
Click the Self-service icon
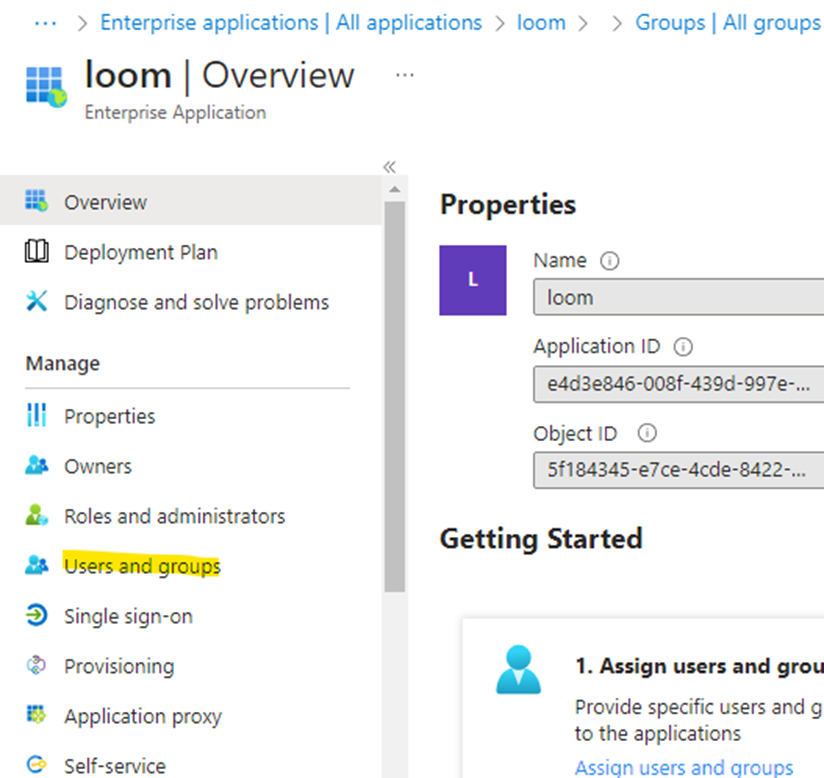[x=36, y=764]
